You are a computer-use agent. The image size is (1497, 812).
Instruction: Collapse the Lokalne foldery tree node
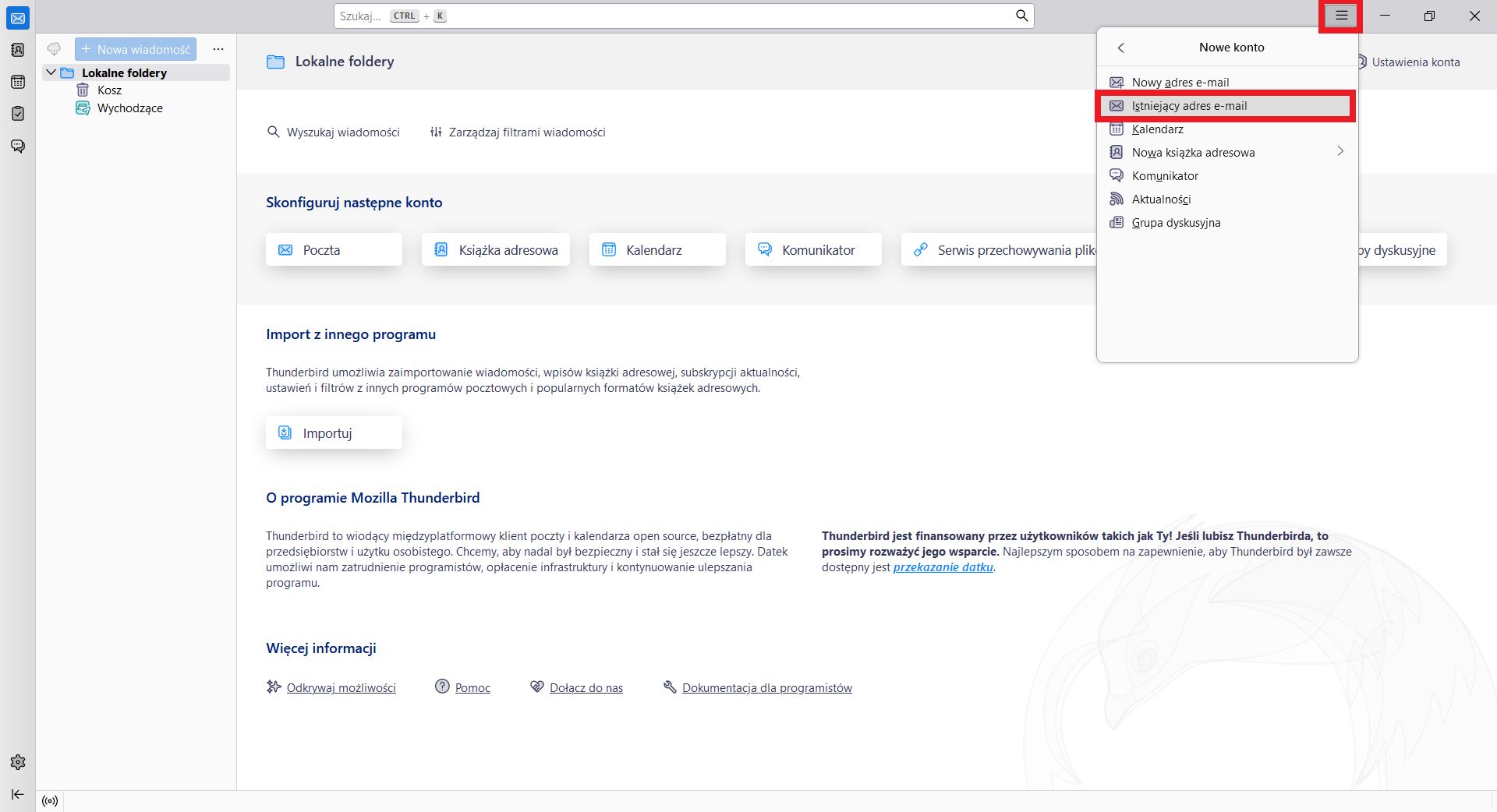[51, 72]
